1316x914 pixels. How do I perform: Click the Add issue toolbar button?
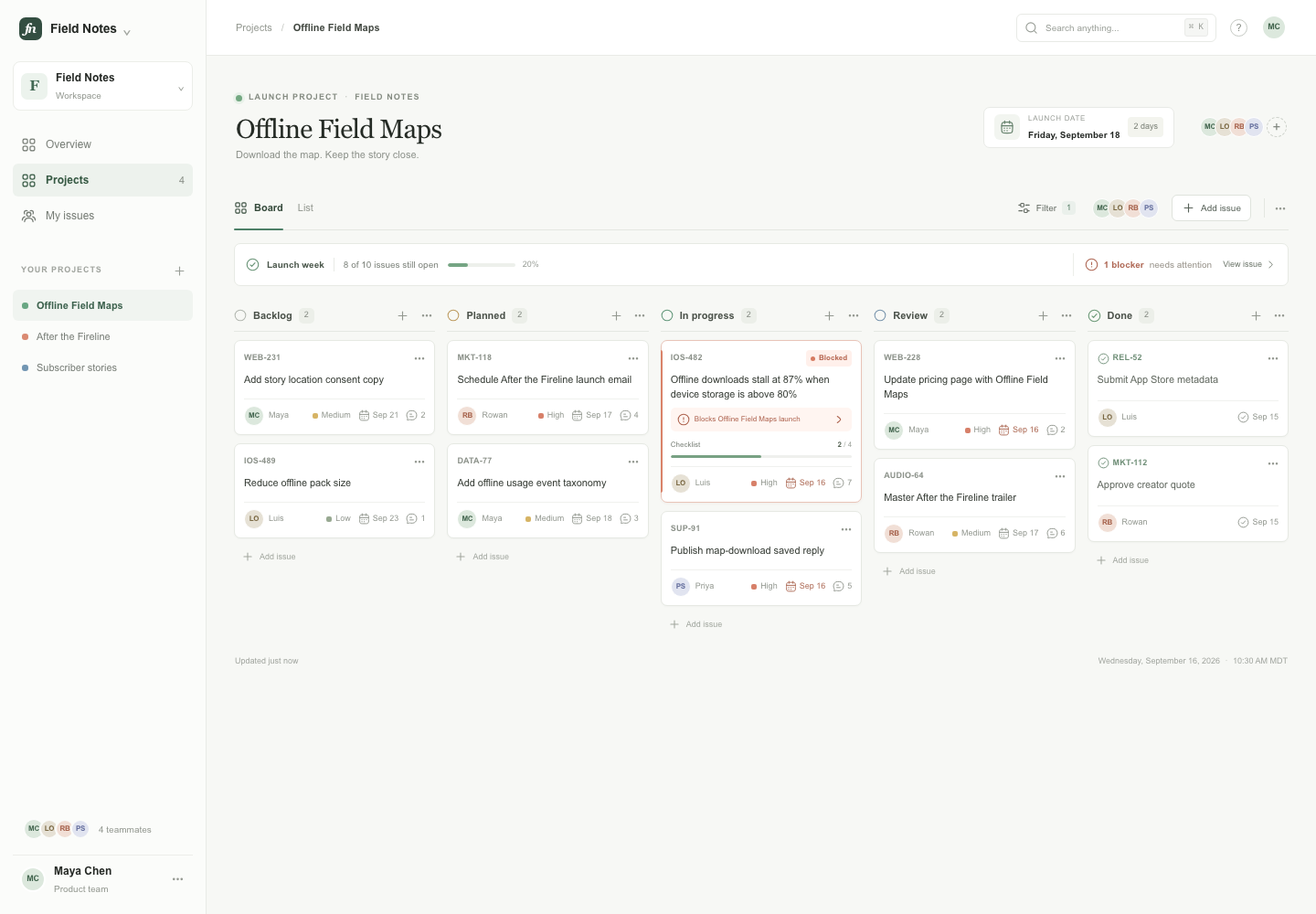[x=1211, y=208]
